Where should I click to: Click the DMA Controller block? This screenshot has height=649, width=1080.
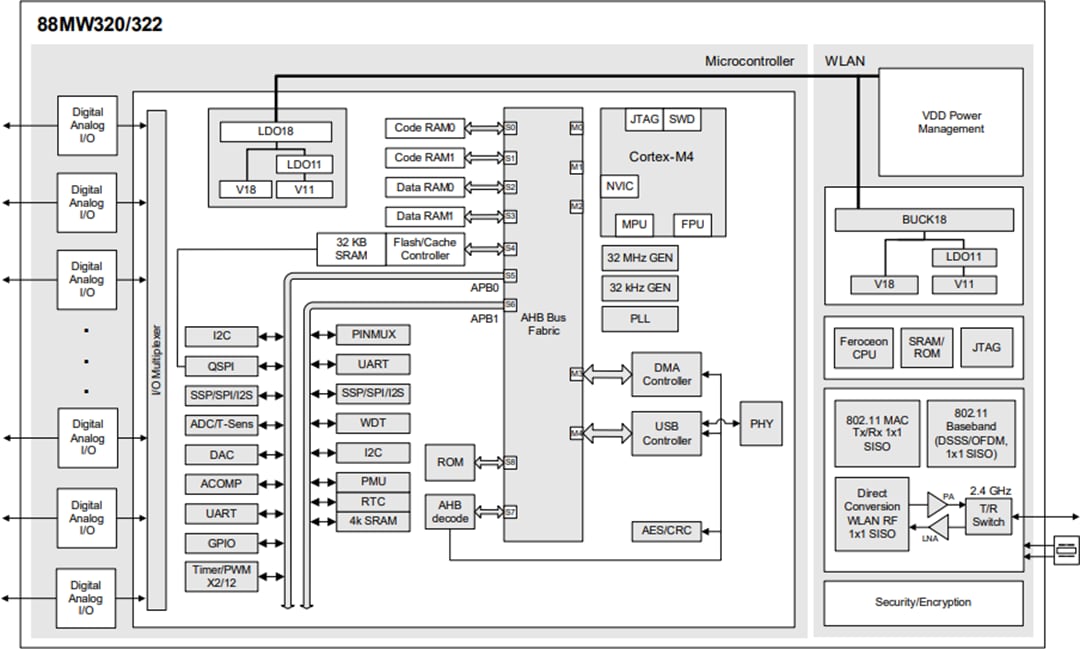(x=666, y=376)
